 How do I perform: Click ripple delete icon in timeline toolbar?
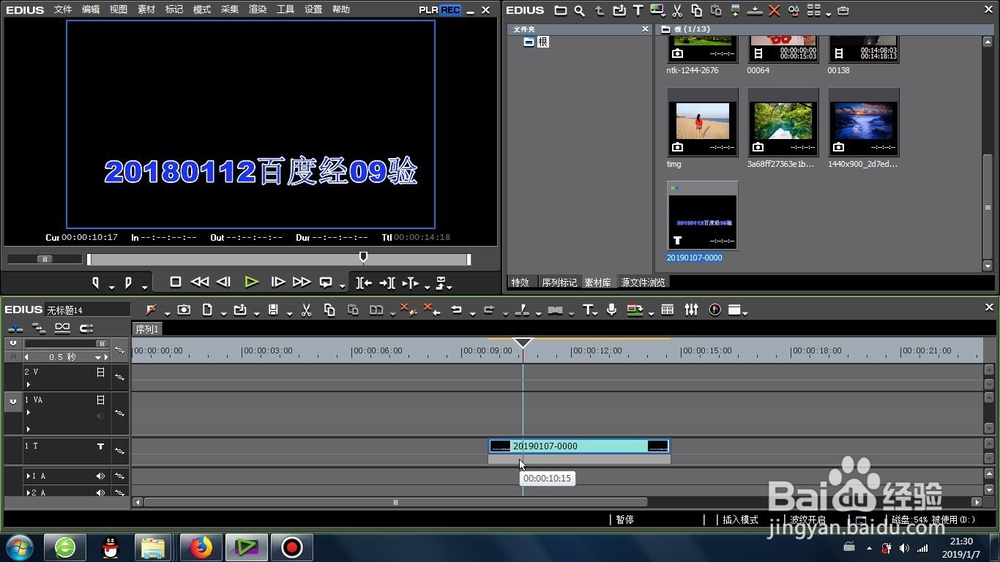pyautogui.click(x=432, y=310)
